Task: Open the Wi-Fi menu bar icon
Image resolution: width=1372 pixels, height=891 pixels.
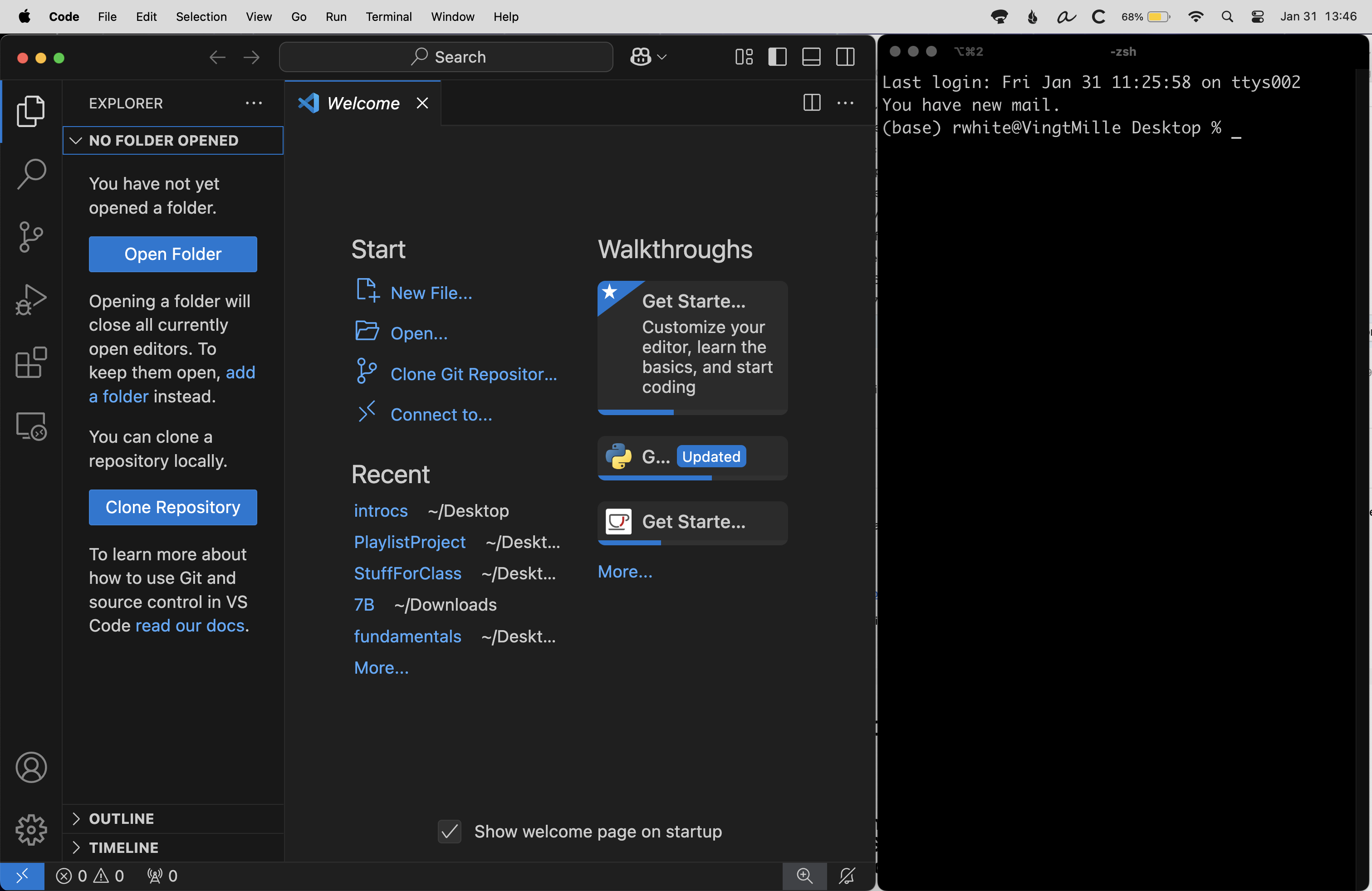Action: 1196,17
